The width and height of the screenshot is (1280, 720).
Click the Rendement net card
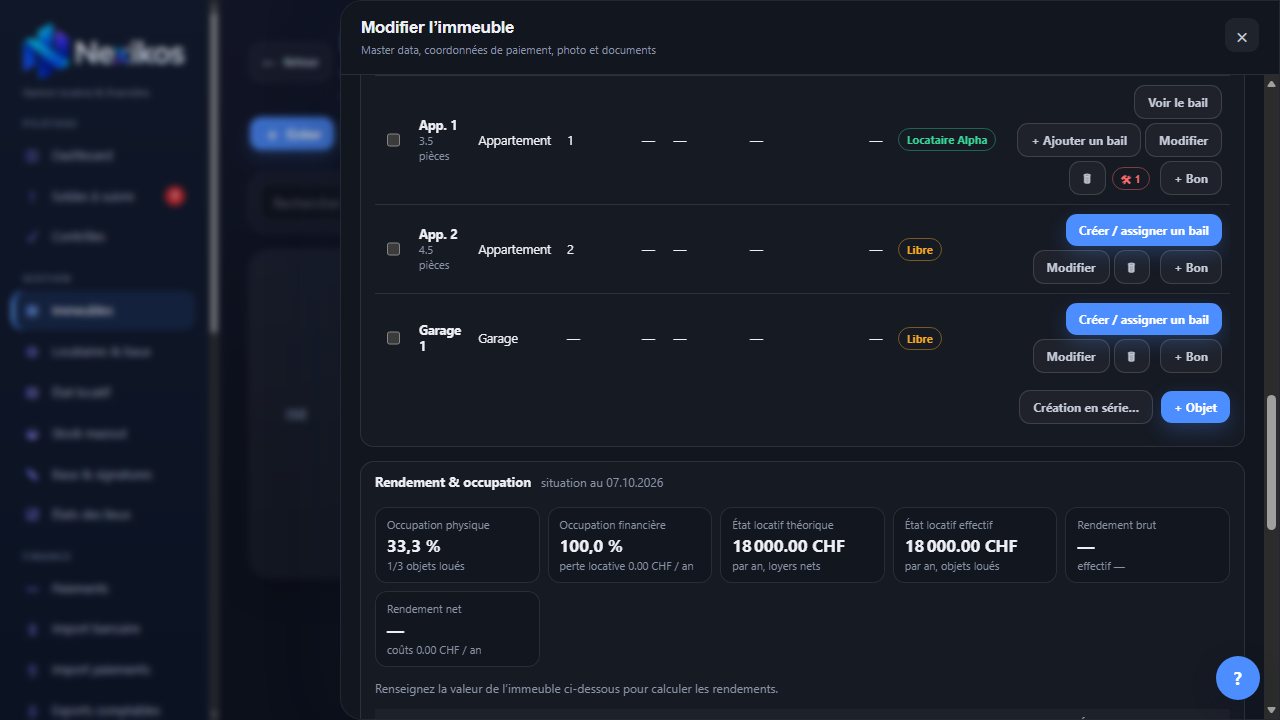(x=457, y=629)
